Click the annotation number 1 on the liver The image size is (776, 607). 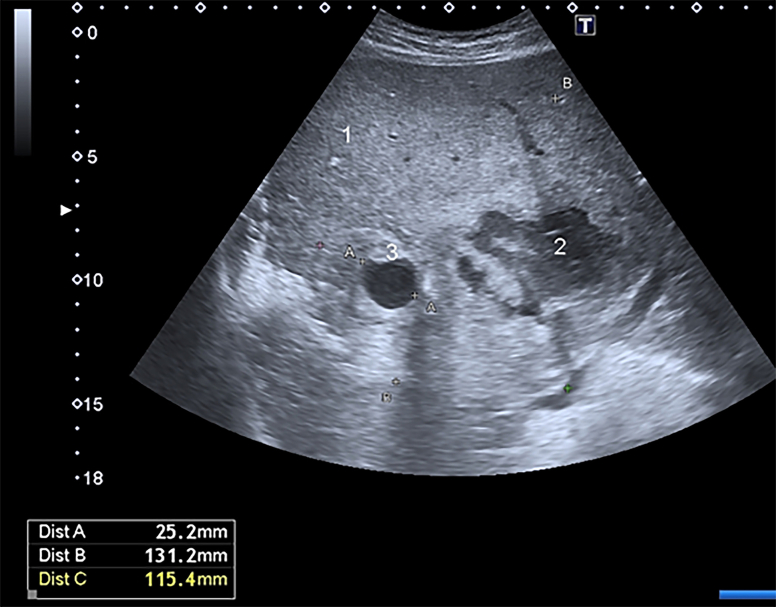tap(347, 135)
